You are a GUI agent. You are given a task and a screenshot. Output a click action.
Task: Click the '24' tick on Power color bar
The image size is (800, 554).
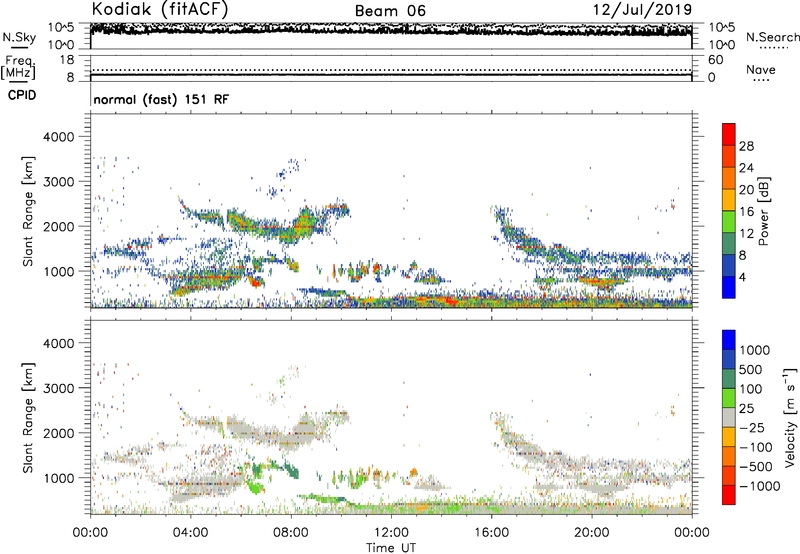click(x=746, y=168)
